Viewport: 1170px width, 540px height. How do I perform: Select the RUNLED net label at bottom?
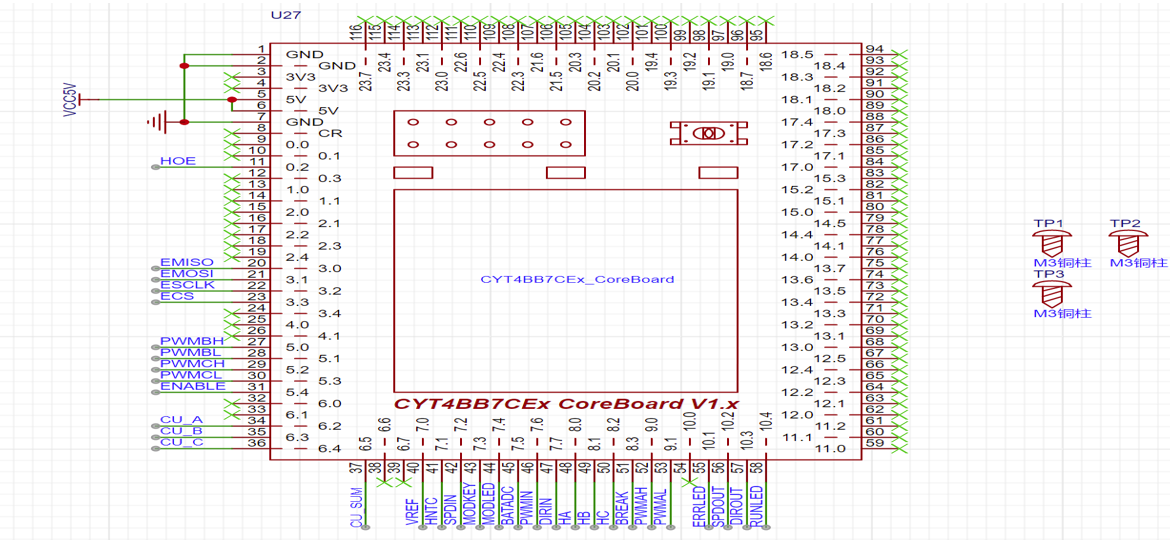(756, 505)
